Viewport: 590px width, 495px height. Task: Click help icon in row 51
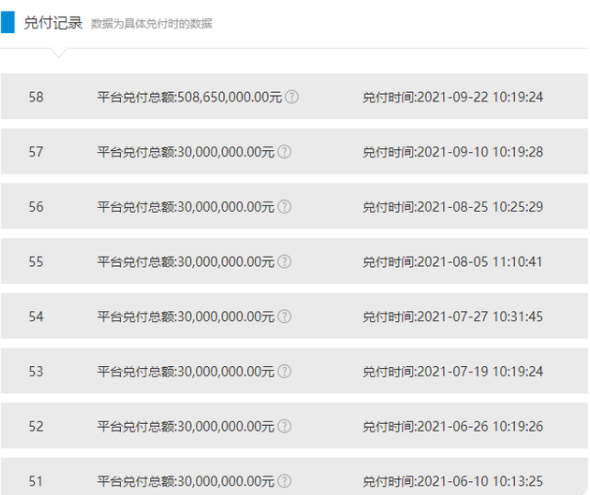pyautogui.click(x=284, y=481)
